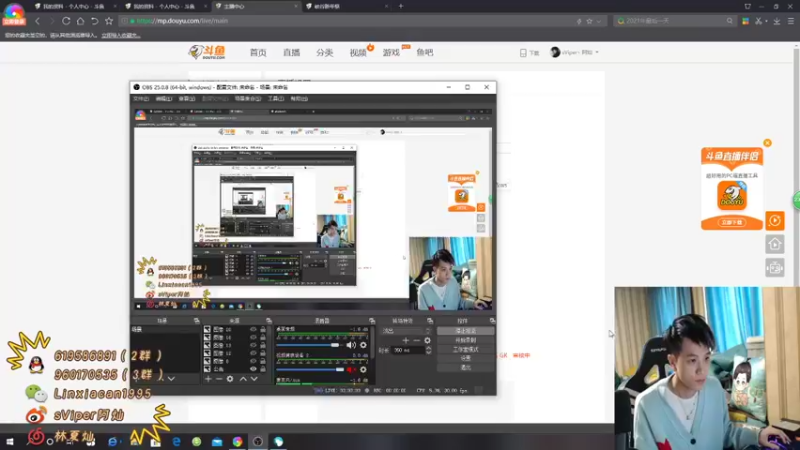Increase transition duration with up stepper
Image resolution: width=800 pixels, height=450 pixels.
429,348
